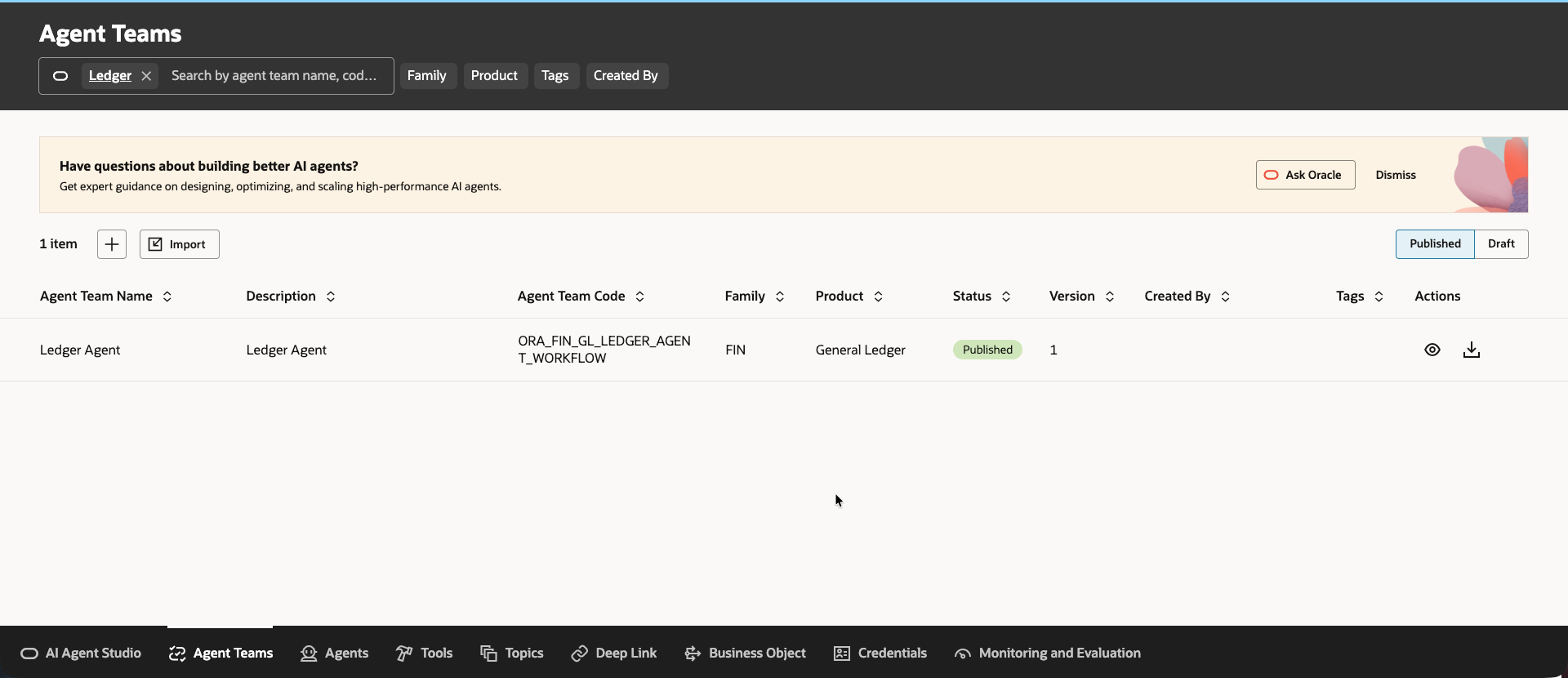Image resolution: width=1568 pixels, height=678 pixels.
Task: Click the Import button
Action: point(180,244)
